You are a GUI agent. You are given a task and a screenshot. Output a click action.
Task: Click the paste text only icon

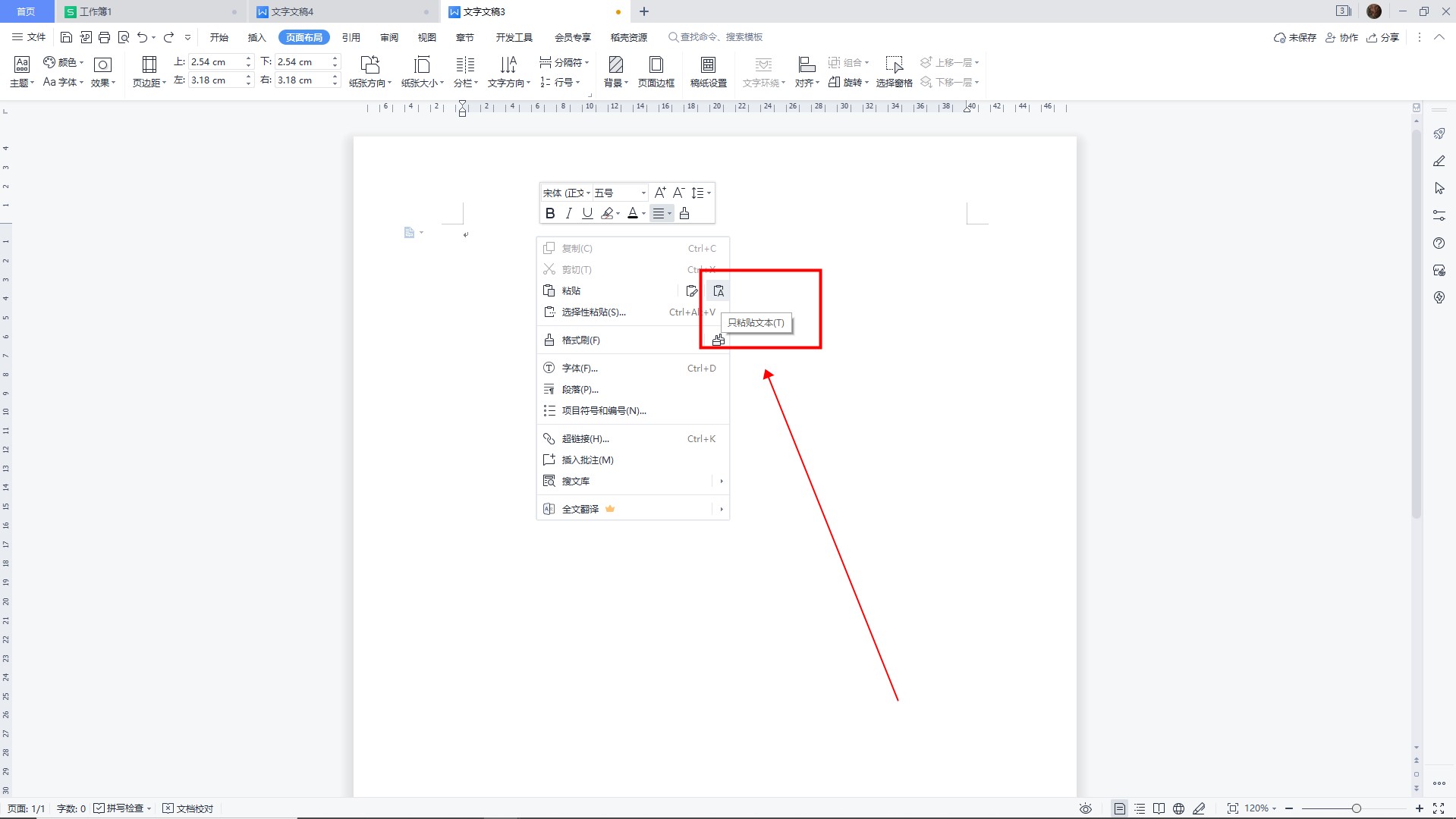718,291
